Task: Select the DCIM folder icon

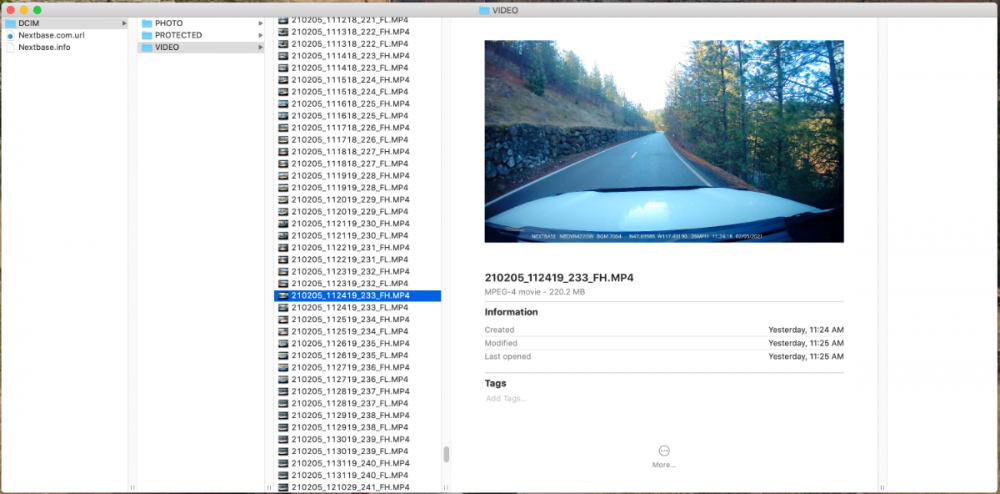Action: 11,22
